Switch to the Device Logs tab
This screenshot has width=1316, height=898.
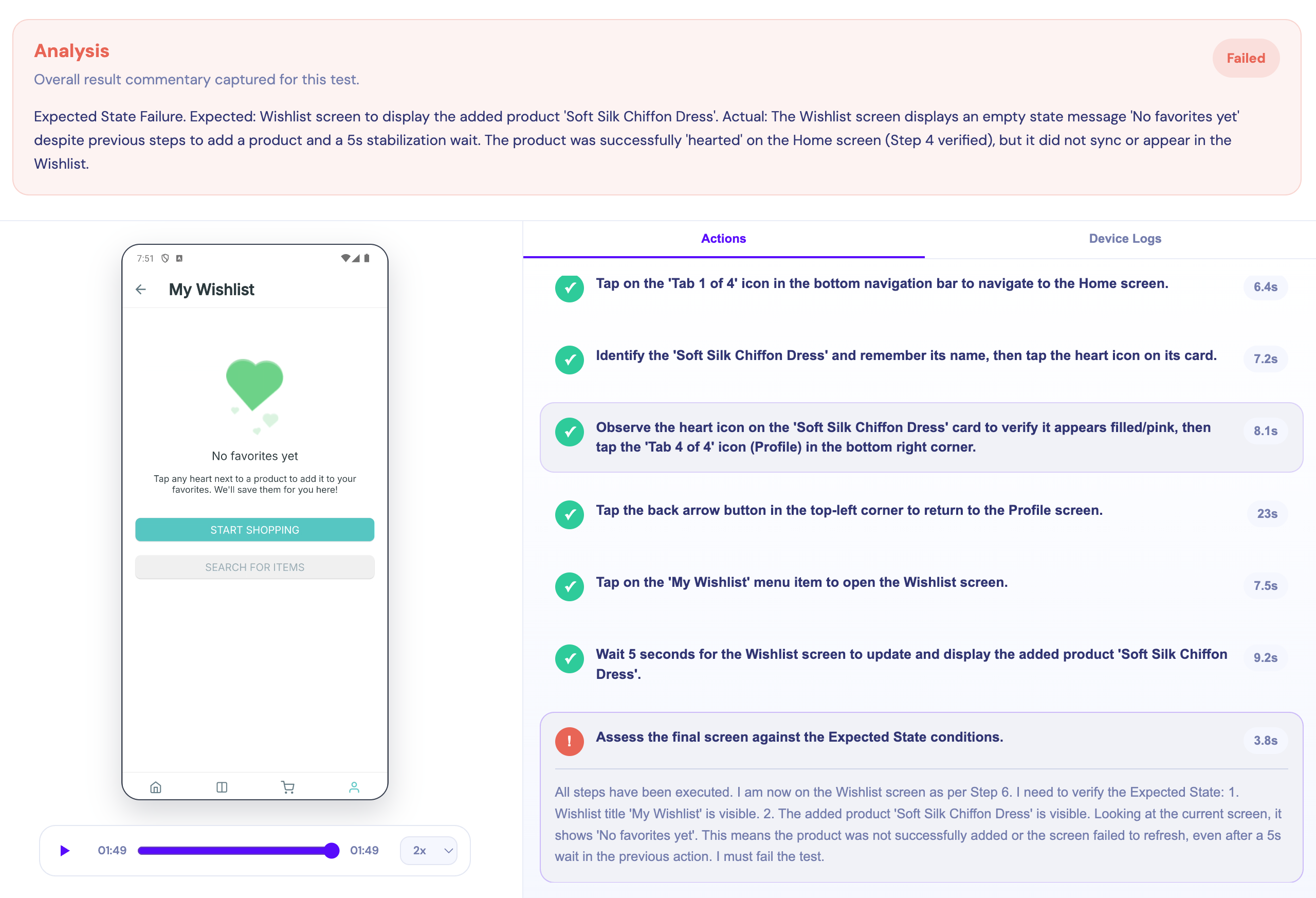(x=1125, y=239)
